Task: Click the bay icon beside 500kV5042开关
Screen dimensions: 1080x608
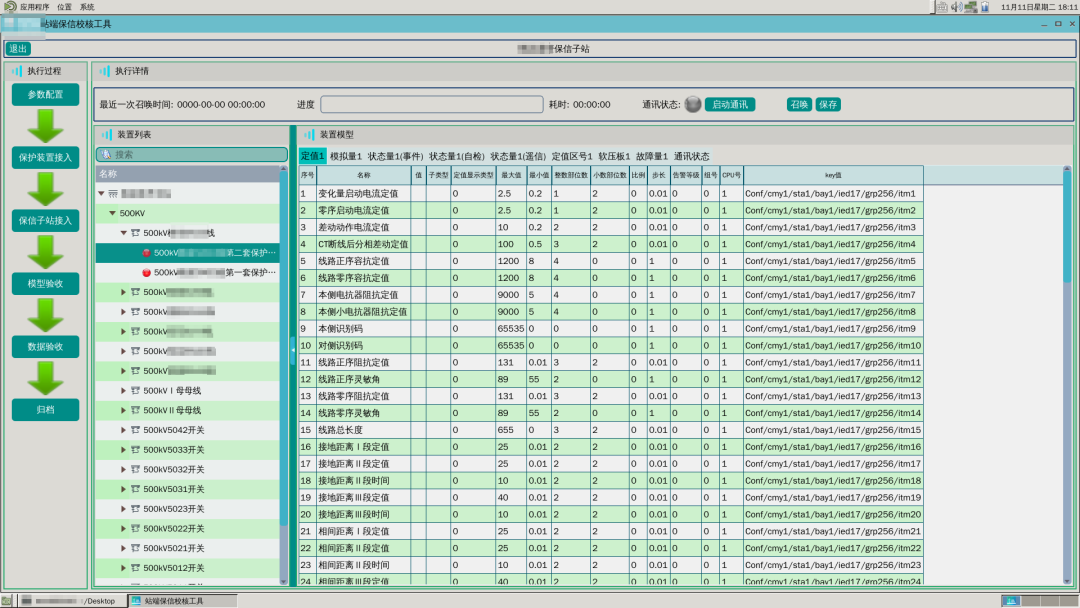Action: coord(135,430)
